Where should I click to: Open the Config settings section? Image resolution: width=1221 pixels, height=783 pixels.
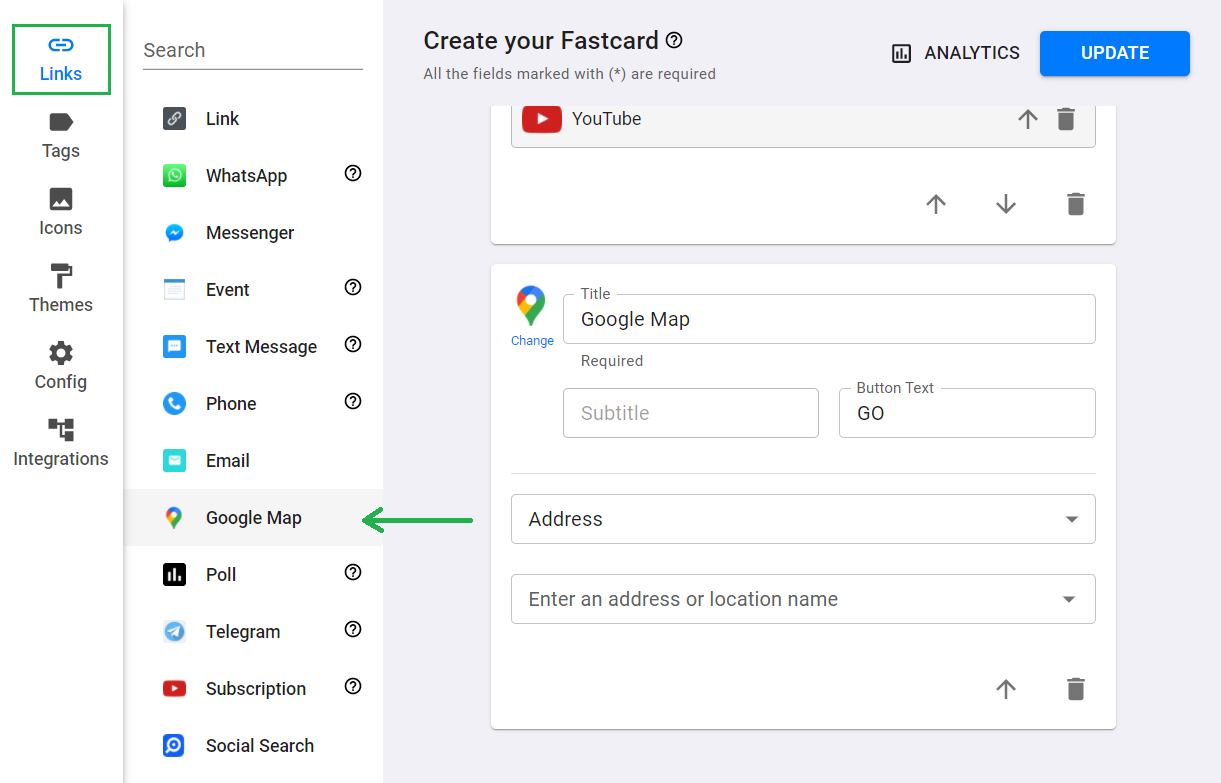[x=61, y=367]
